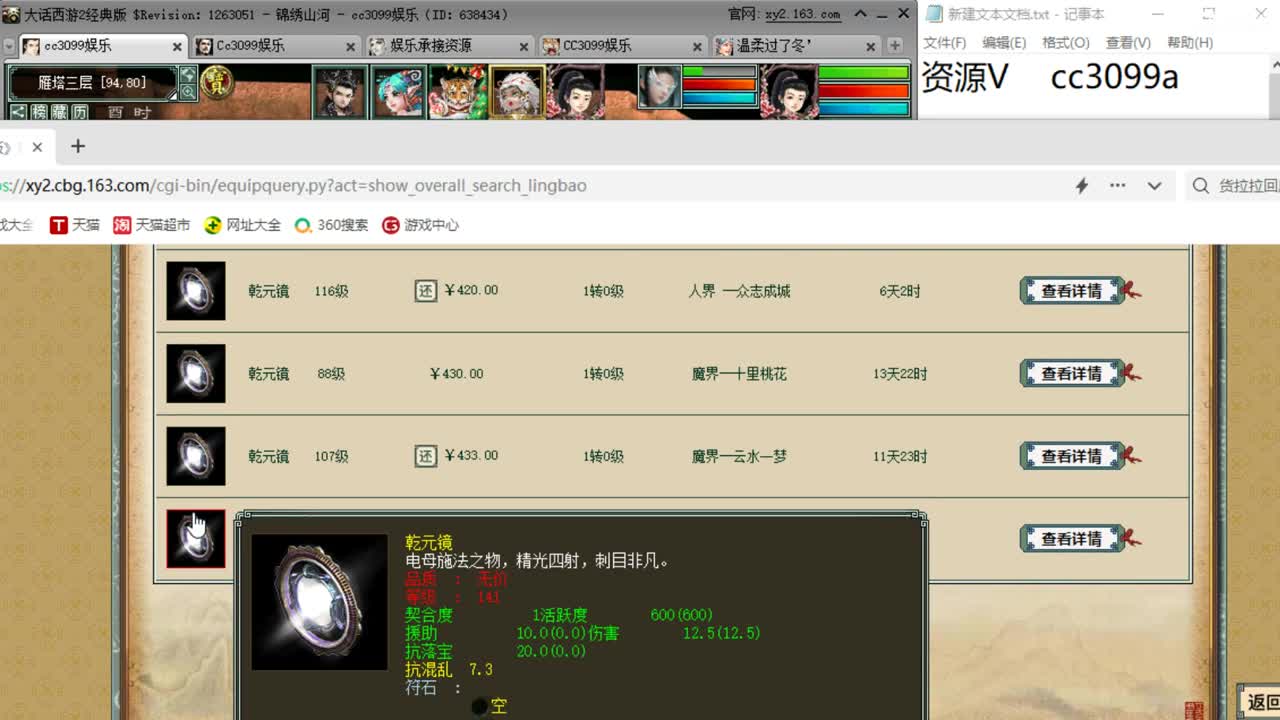
Task: Expand the address bar dropdown chevron
Action: click(x=1154, y=186)
